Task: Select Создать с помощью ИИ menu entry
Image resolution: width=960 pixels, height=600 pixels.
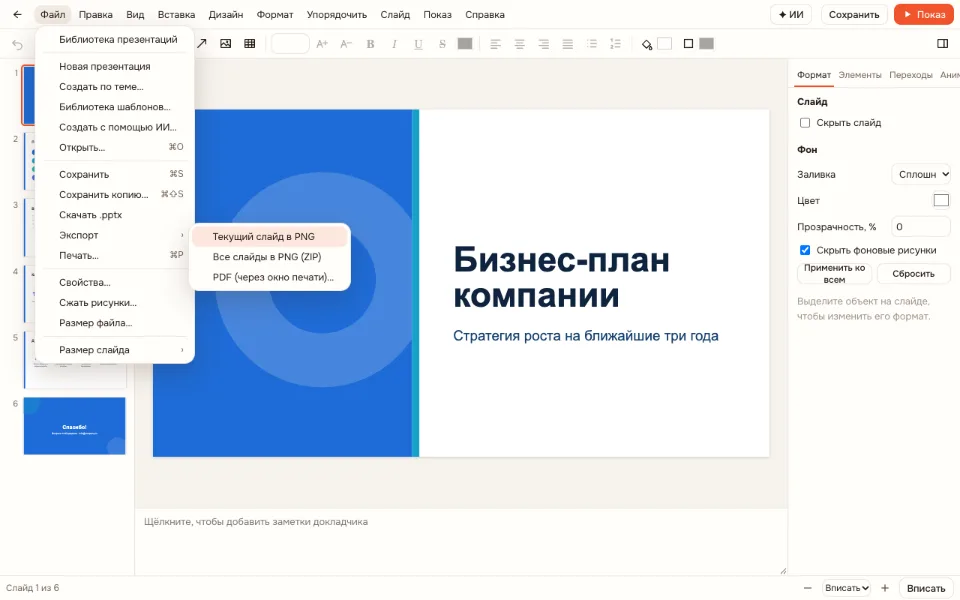Action: (x=114, y=127)
